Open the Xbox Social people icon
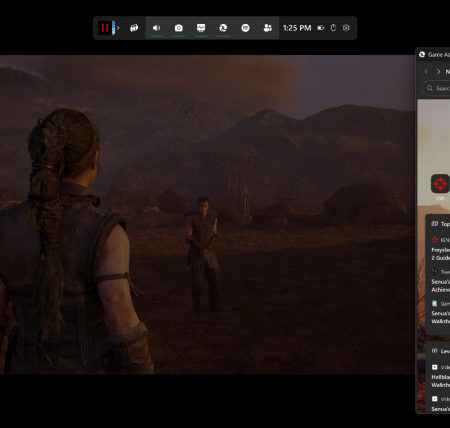 (x=268, y=28)
